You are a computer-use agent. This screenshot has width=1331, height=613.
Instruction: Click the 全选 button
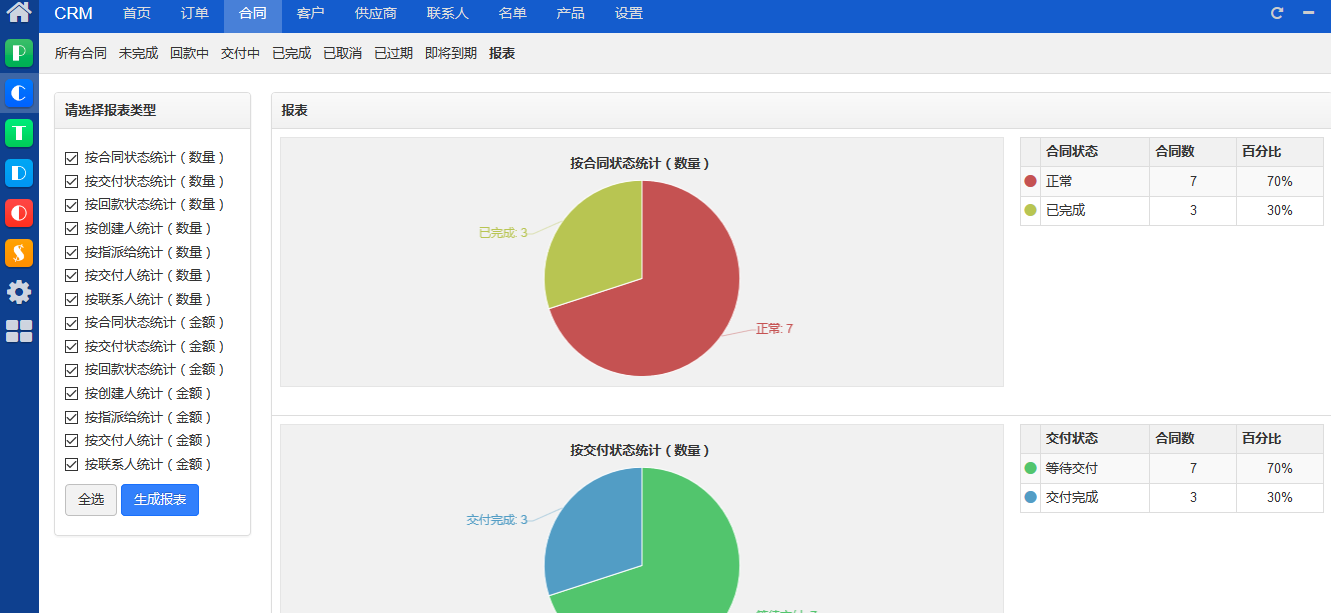pos(91,500)
